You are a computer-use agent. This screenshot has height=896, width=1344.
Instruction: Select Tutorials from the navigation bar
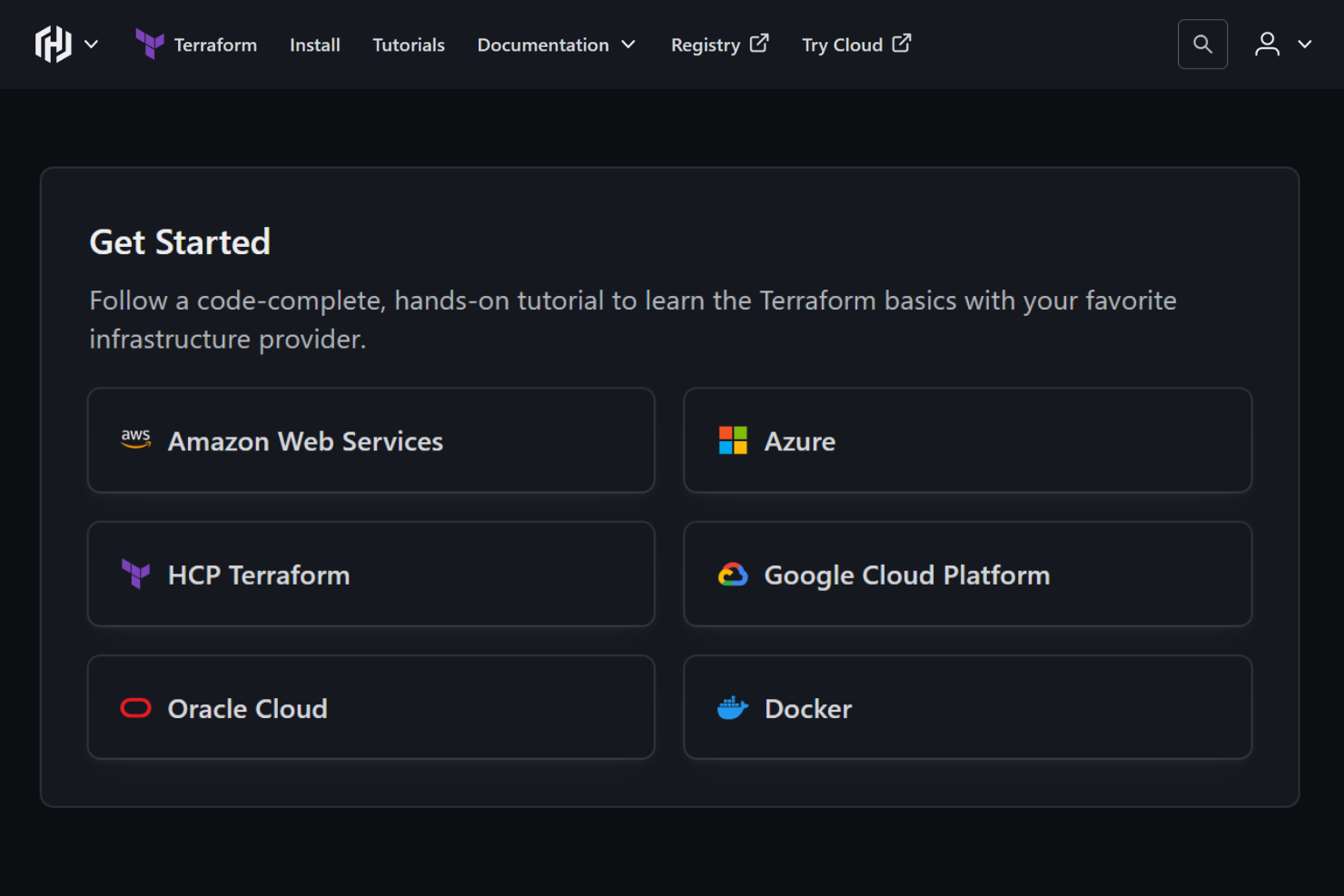click(408, 44)
